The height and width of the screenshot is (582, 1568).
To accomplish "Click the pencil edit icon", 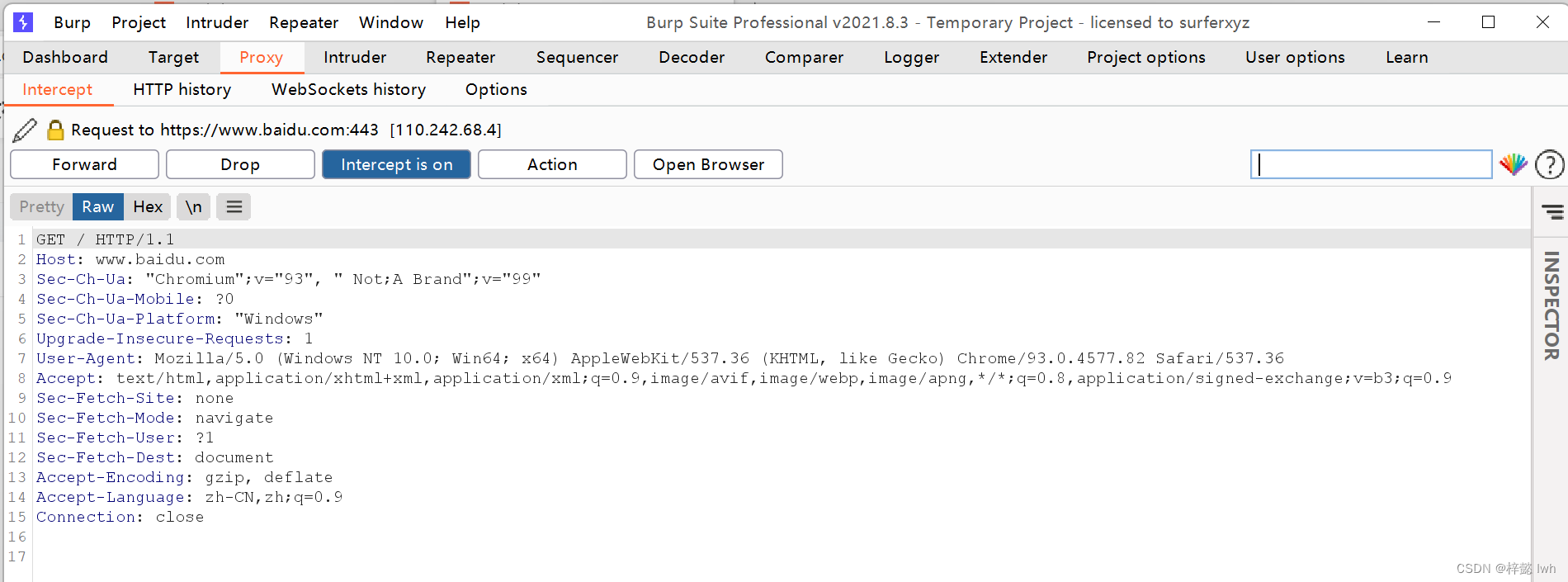I will (25, 130).
